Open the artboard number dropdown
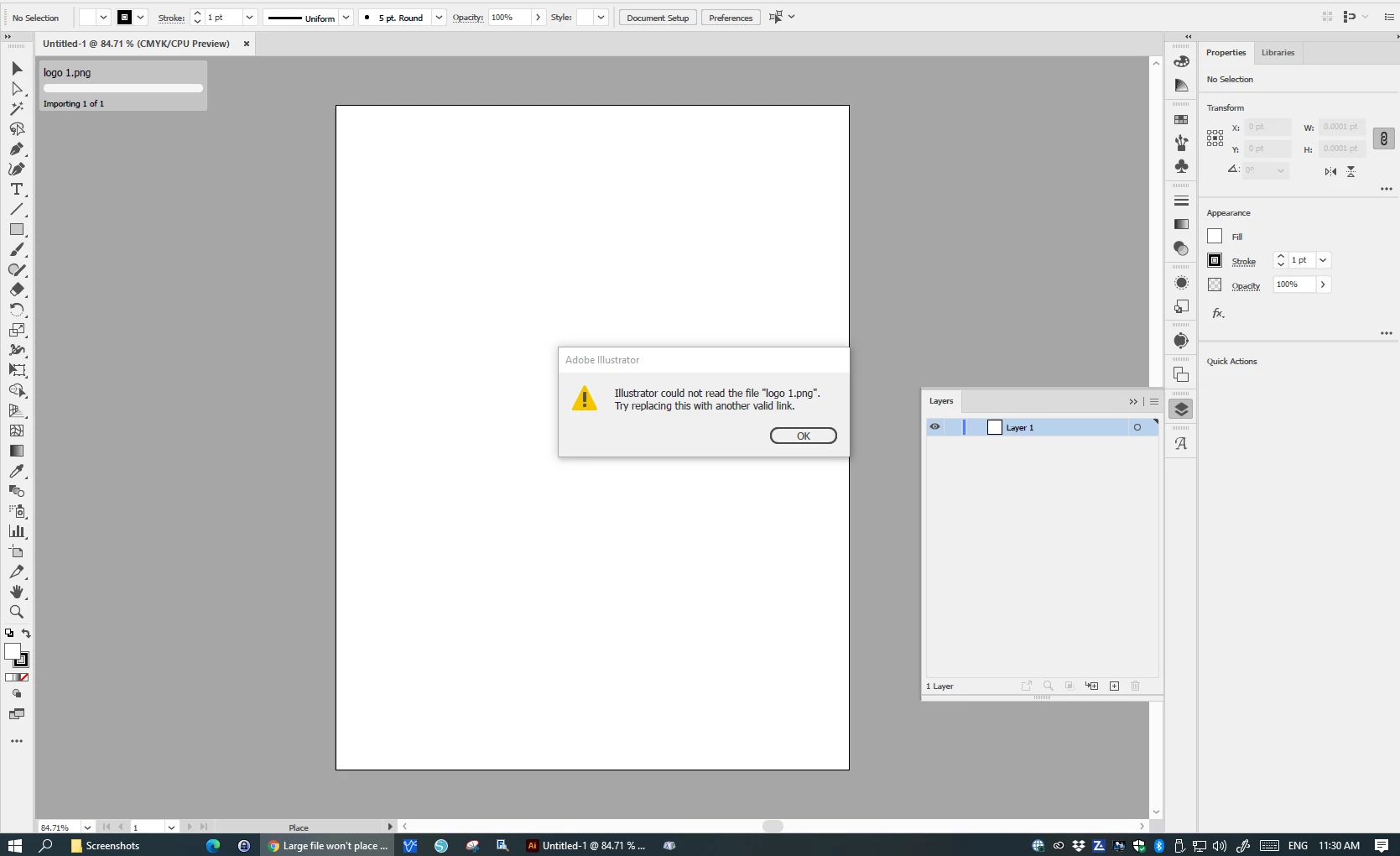1400x856 pixels. tap(171, 827)
